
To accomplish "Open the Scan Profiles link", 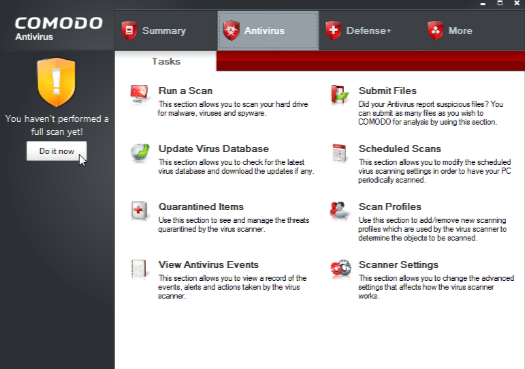I will (x=390, y=207).
